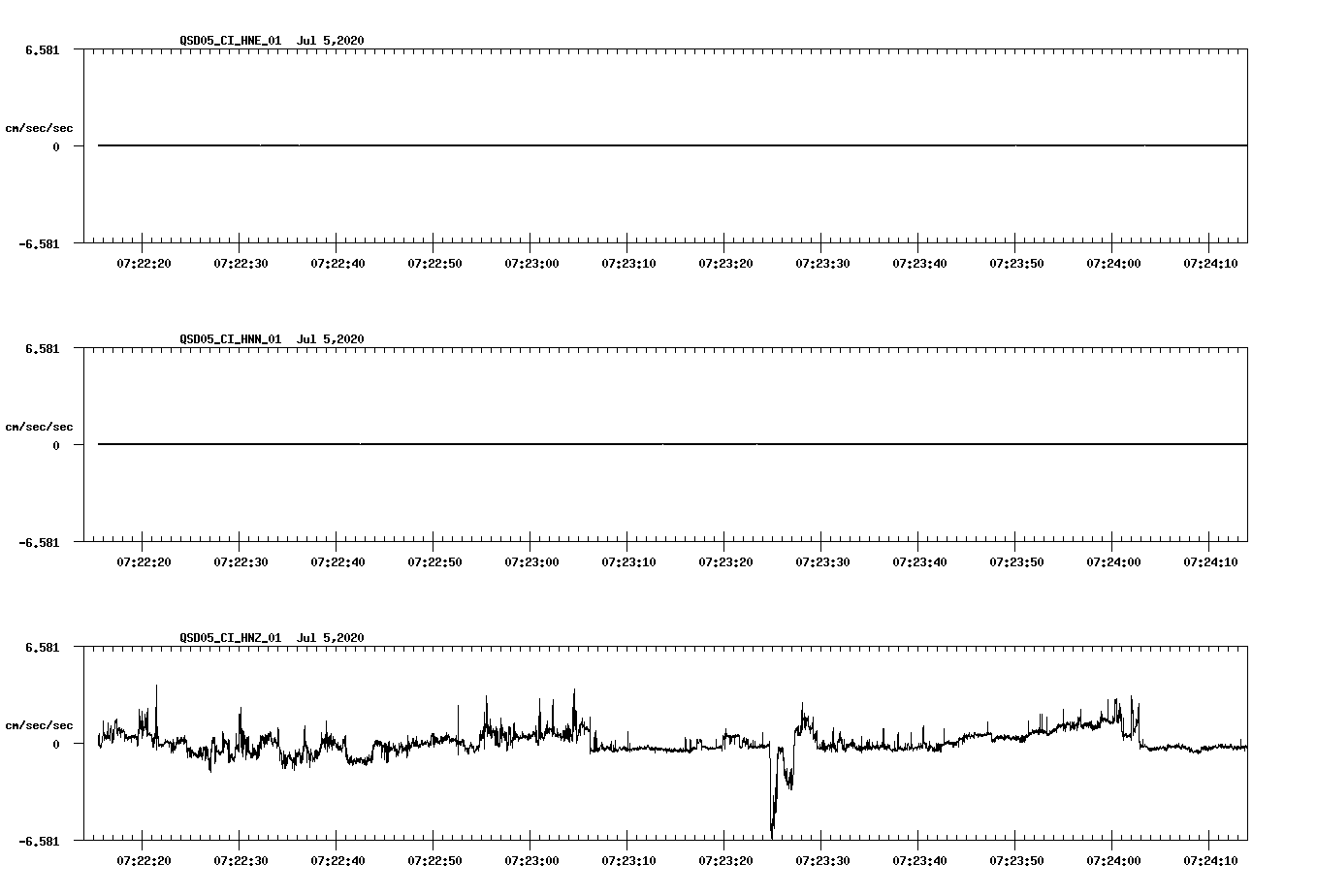Click 07:22:50 time label under HNZ plot
The height and width of the screenshot is (896, 1317).
pyautogui.click(x=434, y=860)
